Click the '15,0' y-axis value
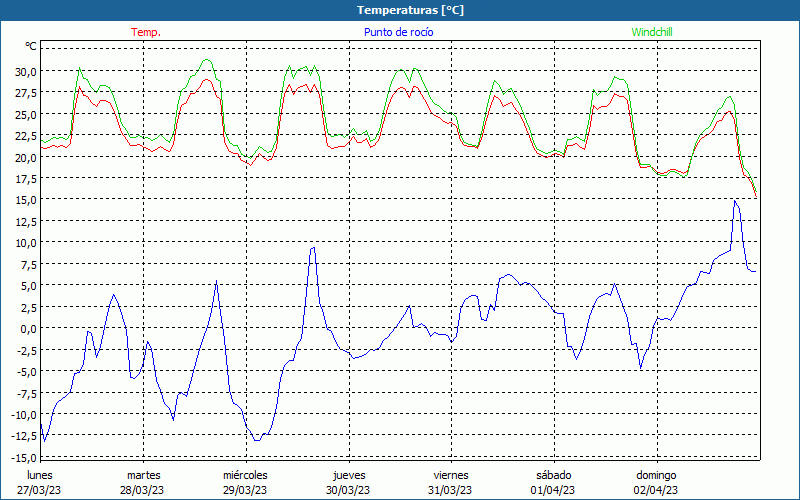Viewport: 800px width, 500px height. coord(25,200)
